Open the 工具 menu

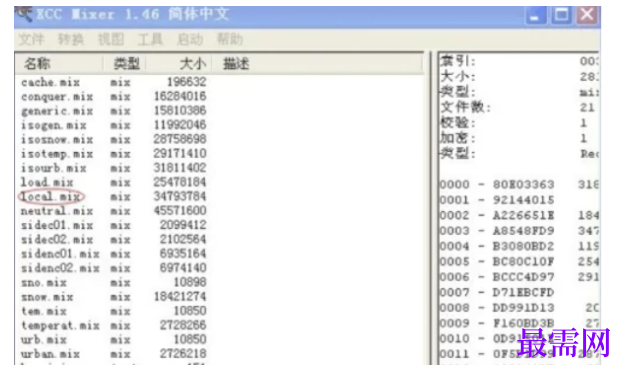[150, 39]
